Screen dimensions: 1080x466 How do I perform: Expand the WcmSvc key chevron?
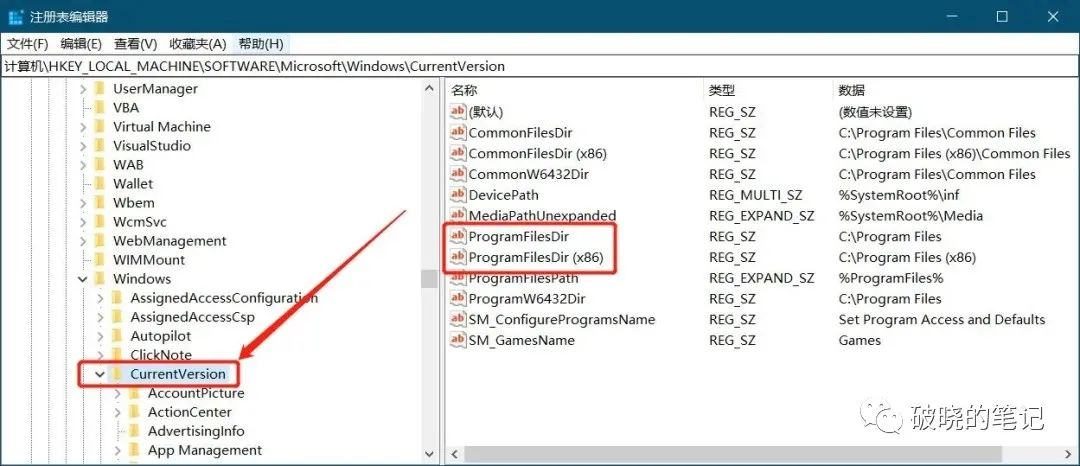(83, 222)
